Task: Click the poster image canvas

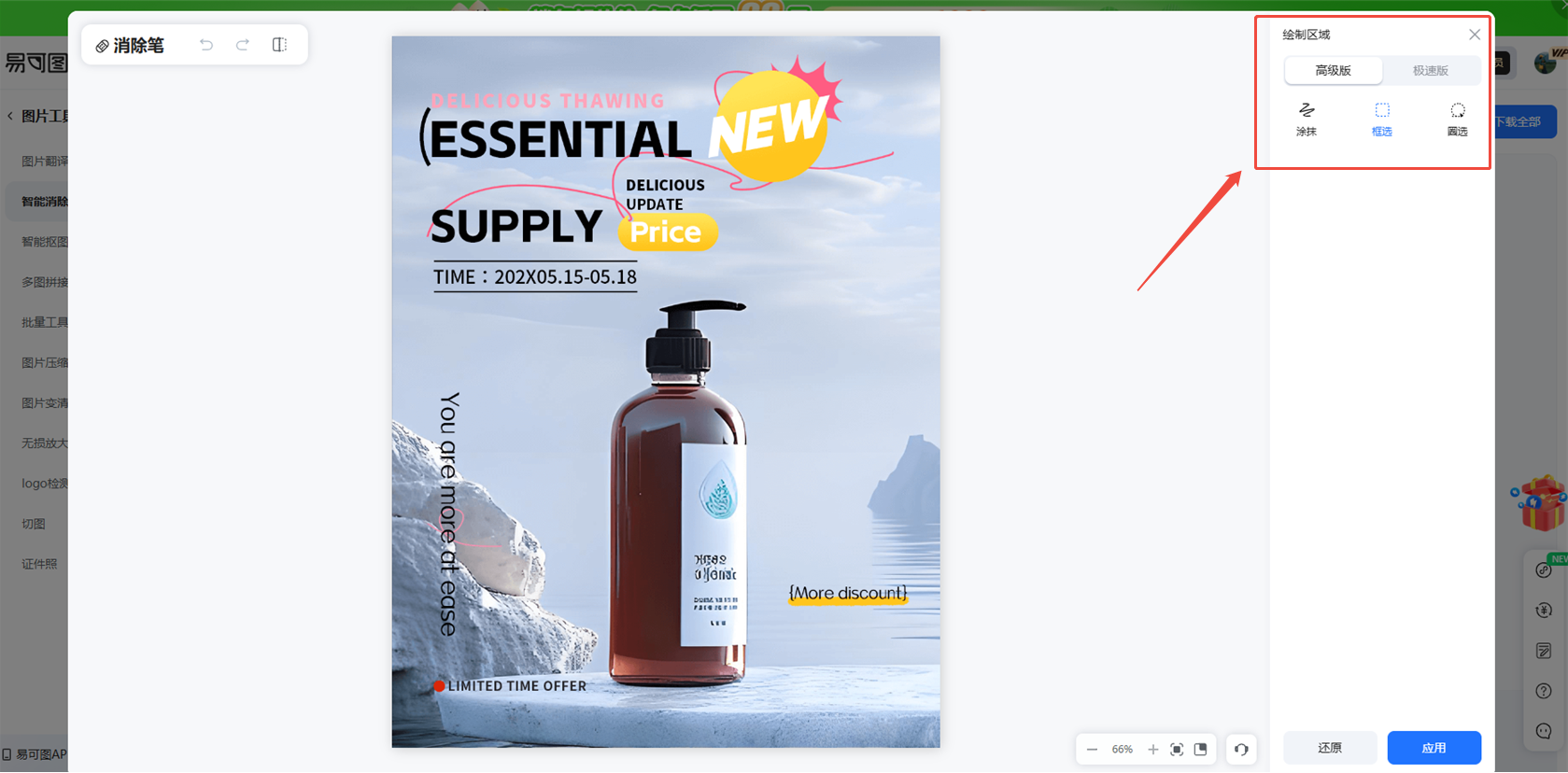Action: coord(666,391)
